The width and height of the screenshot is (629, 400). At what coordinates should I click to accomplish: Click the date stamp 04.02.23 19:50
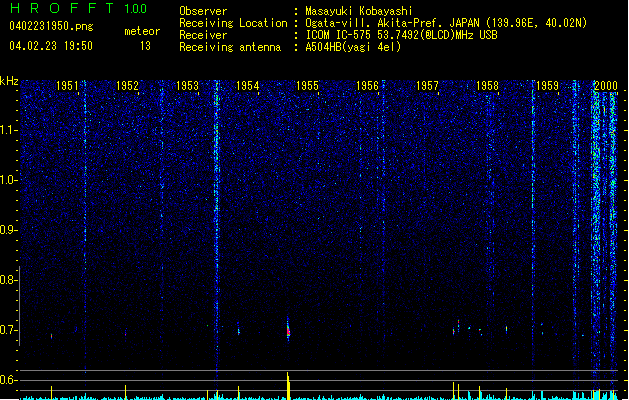(x=51, y=46)
